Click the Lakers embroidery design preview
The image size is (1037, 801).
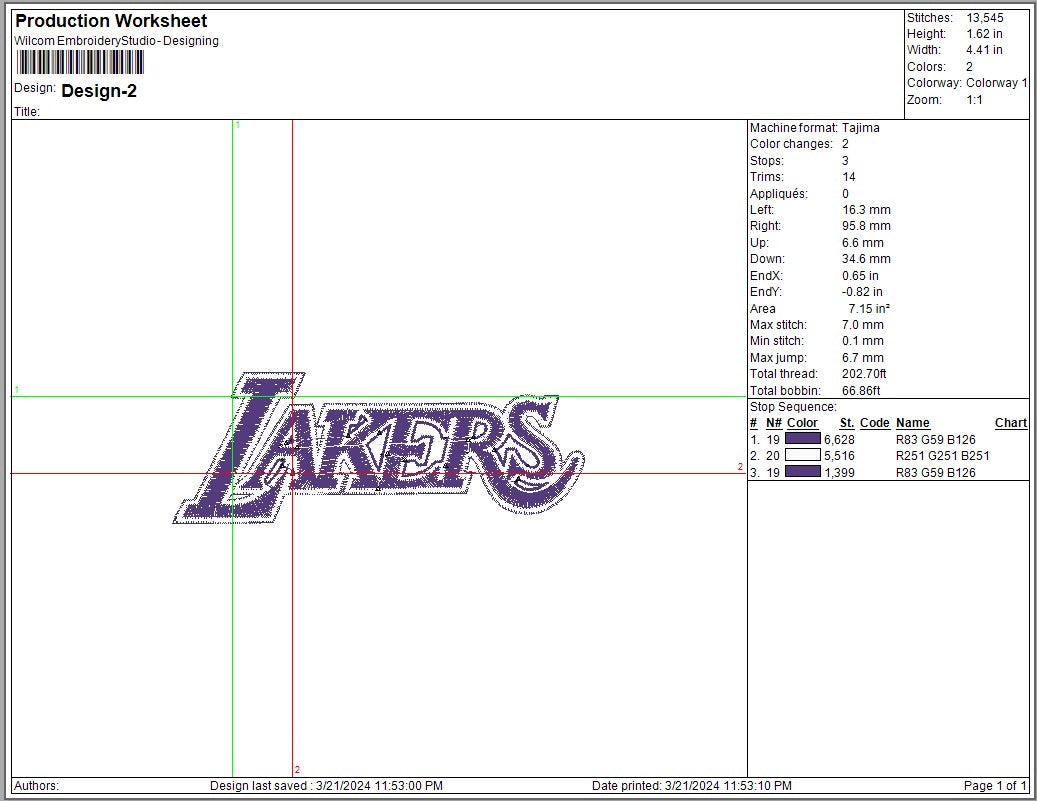click(378, 448)
